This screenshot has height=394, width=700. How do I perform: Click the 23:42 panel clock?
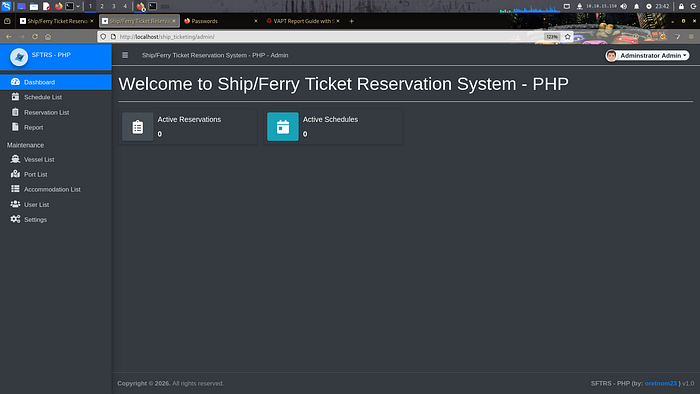(x=662, y=6)
